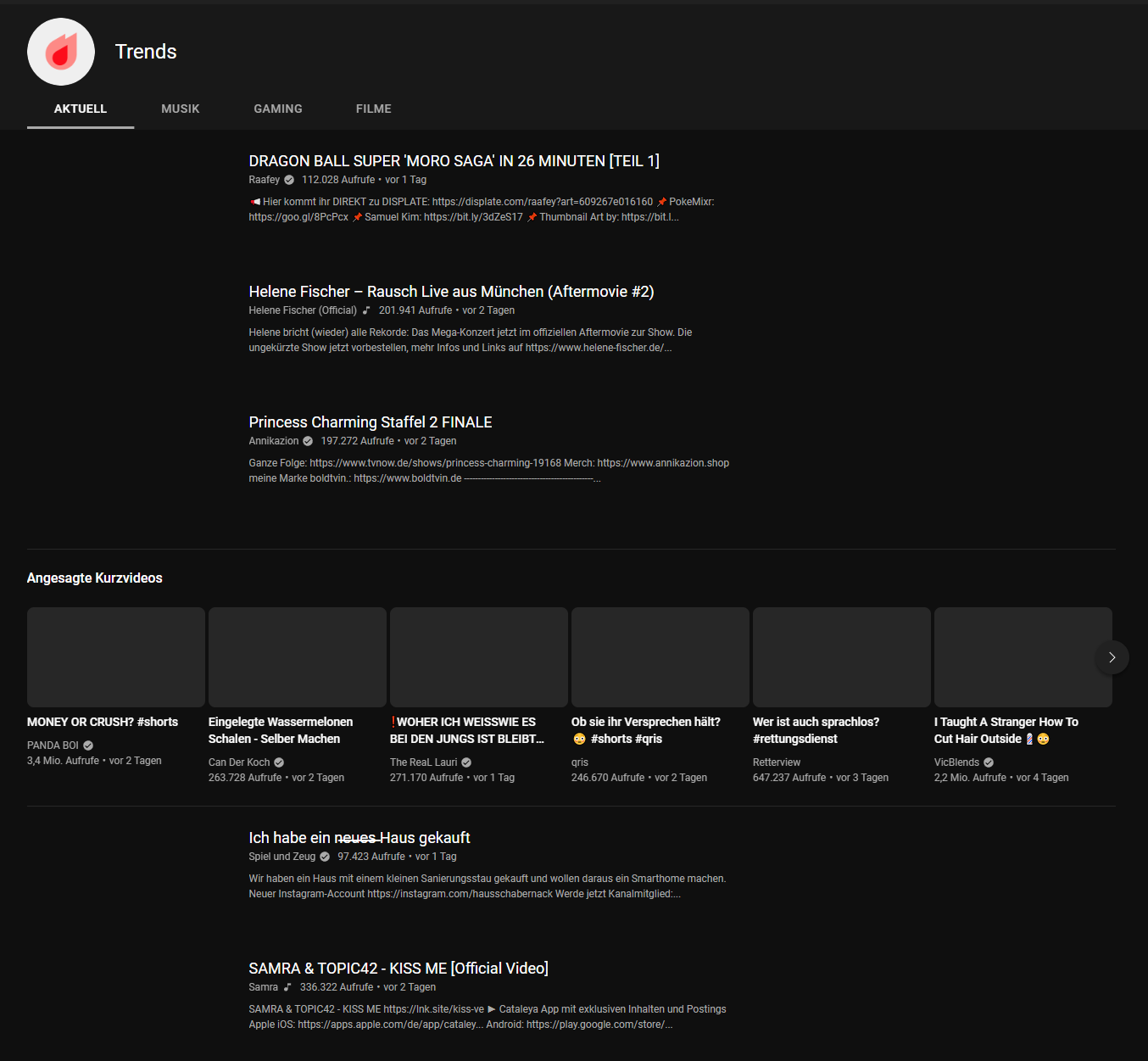Click I Taught A Stranger How To Cut Hair title

tap(1006, 730)
